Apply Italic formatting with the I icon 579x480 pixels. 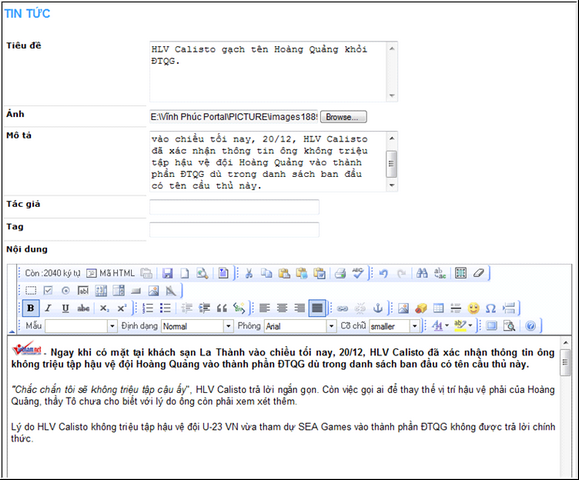pyautogui.click(x=48, y=308)
